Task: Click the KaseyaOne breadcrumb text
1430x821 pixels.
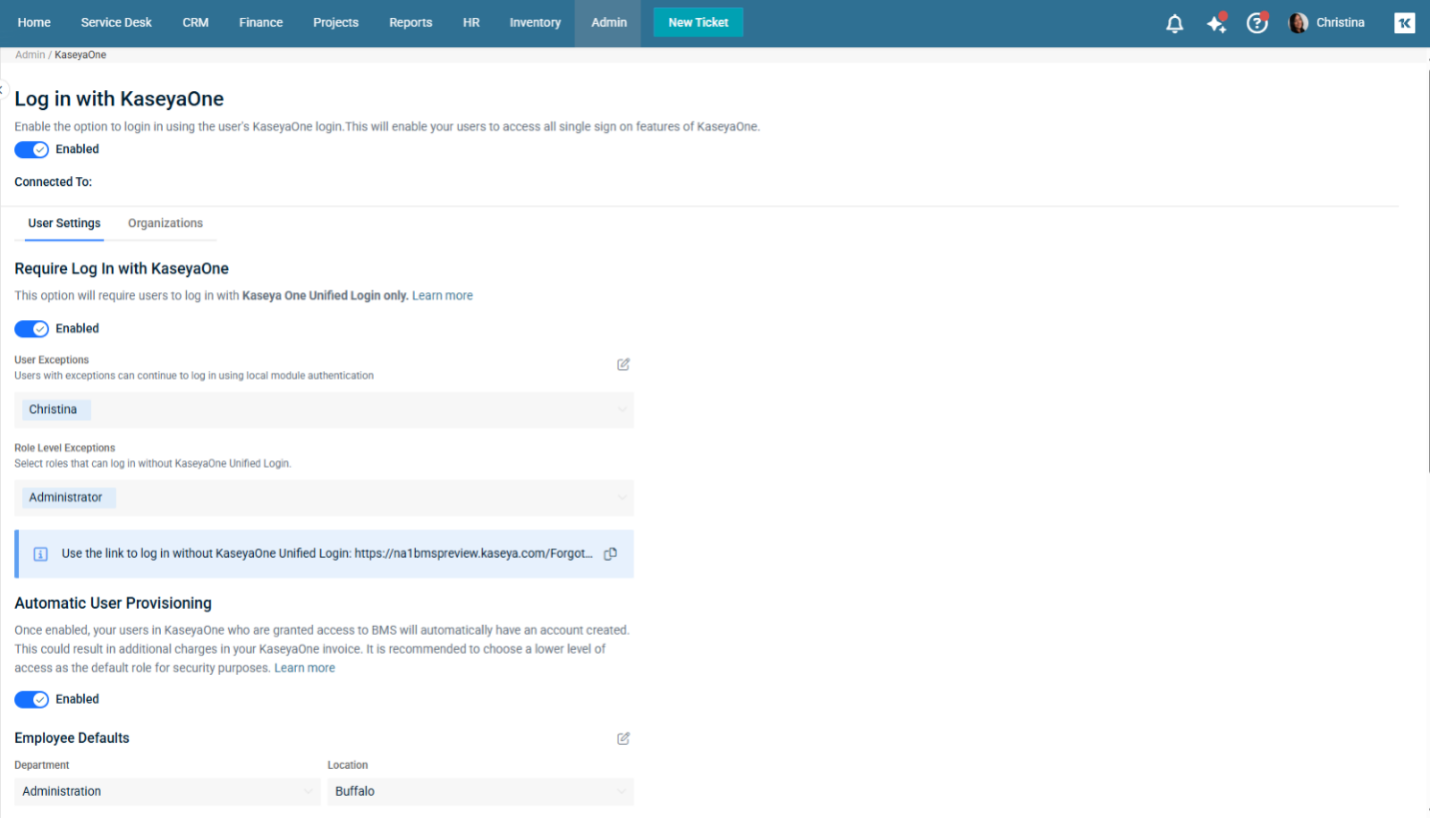Action: [x=80, y=55]
